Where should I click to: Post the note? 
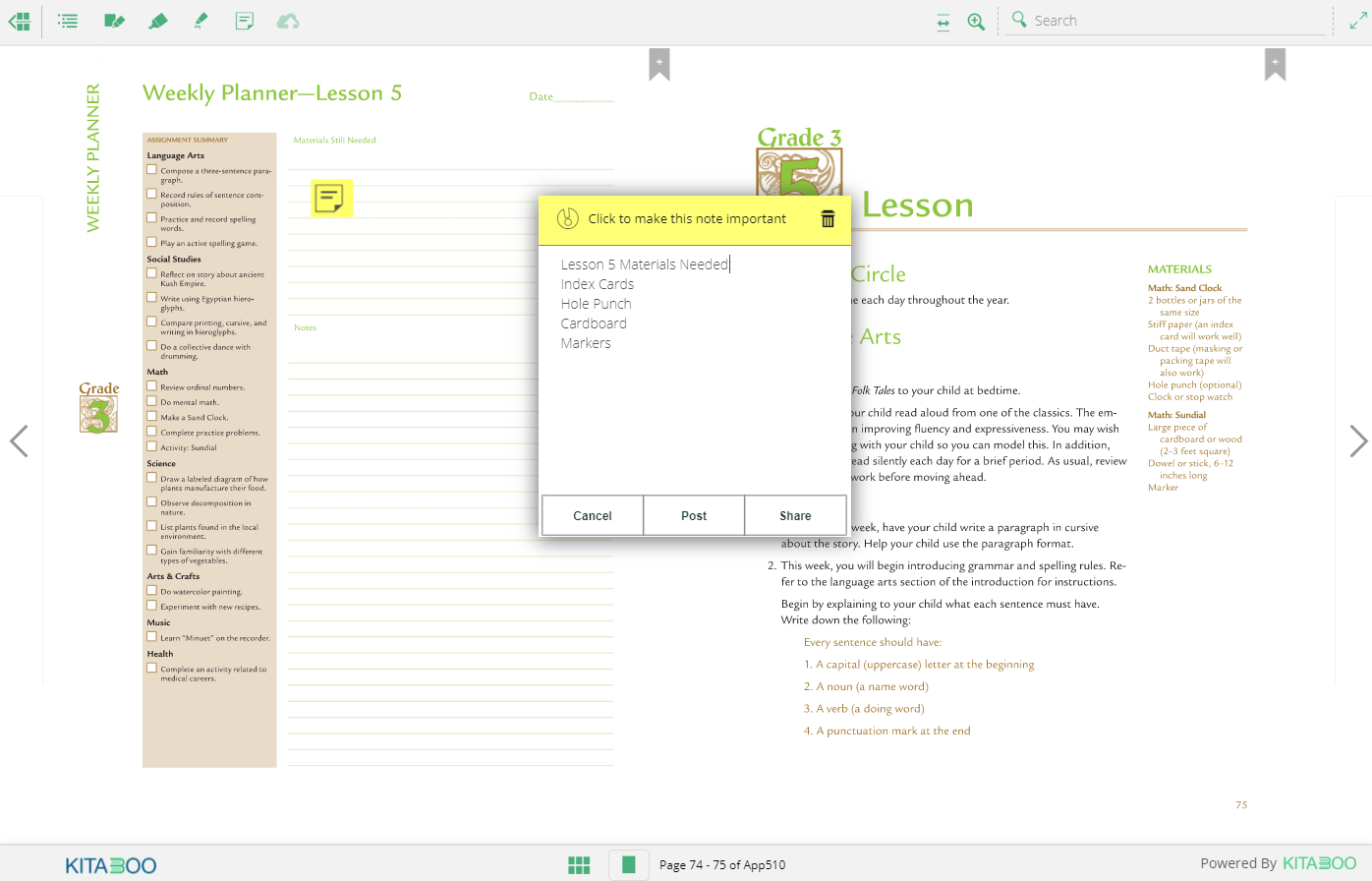coord(694,515)
